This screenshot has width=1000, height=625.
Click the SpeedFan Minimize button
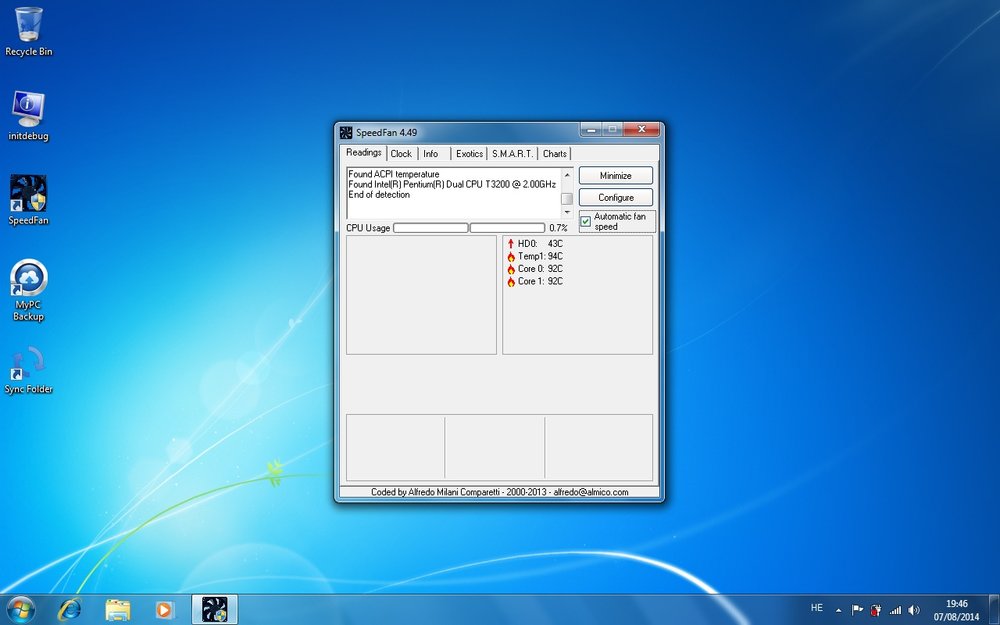(615, 175)
